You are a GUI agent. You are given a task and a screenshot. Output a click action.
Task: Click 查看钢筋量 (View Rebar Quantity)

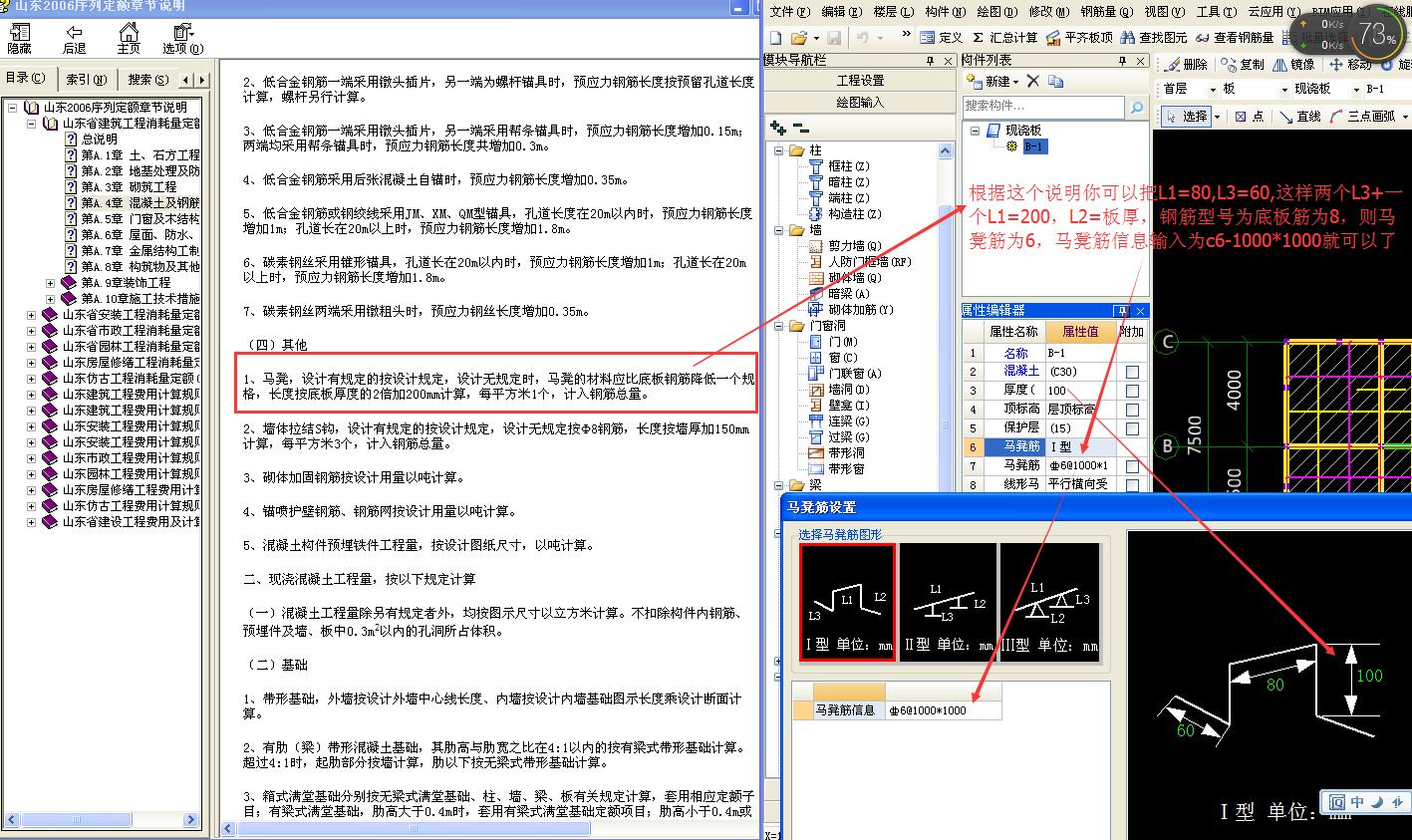[x=1235, y=37]
